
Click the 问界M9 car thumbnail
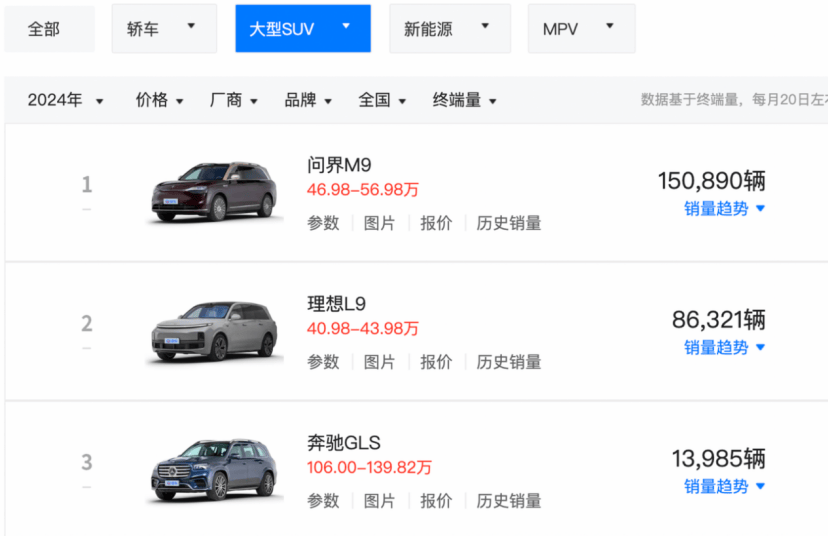click(212, 191)
